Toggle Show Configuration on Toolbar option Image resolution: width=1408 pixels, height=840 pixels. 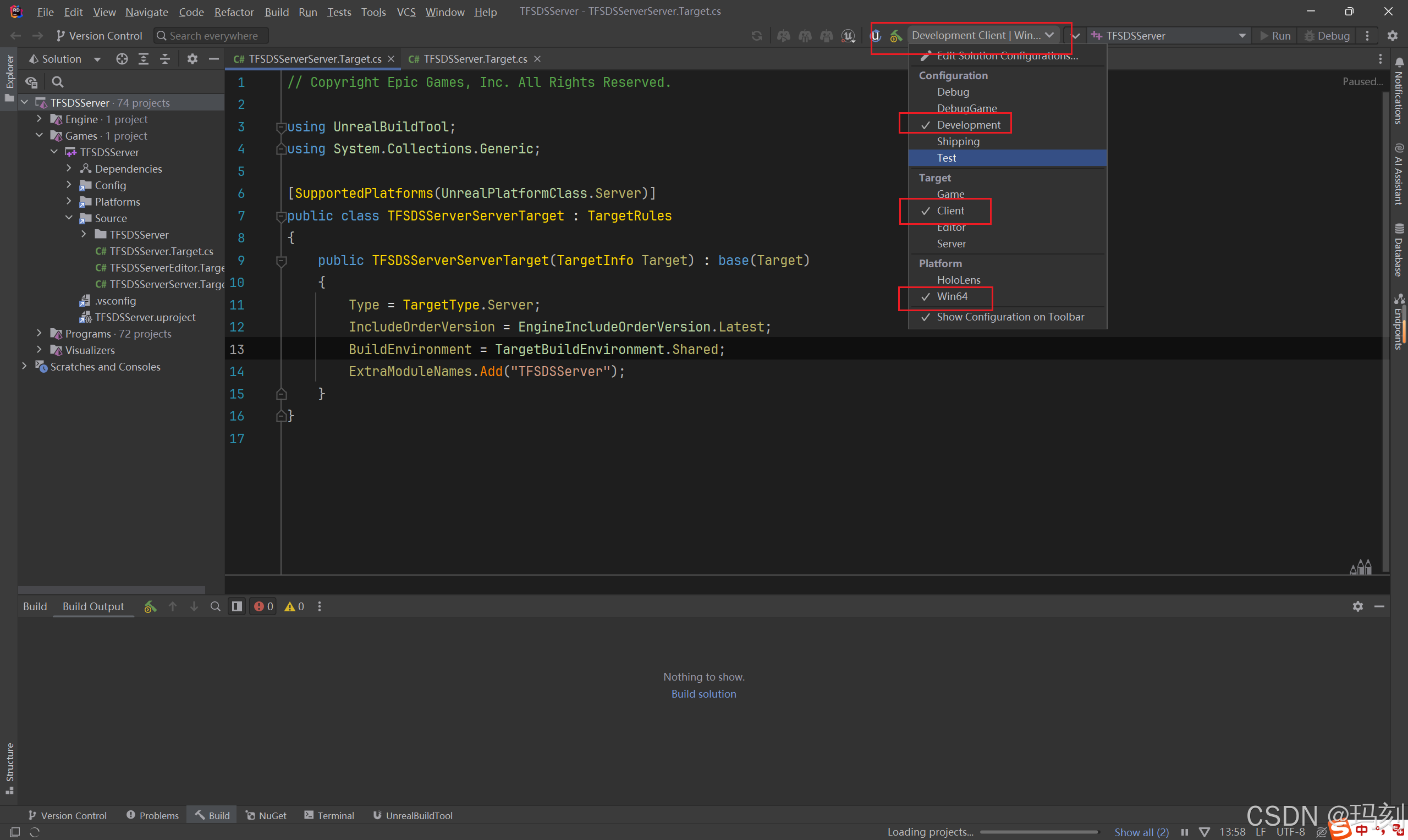point(1010,317)
